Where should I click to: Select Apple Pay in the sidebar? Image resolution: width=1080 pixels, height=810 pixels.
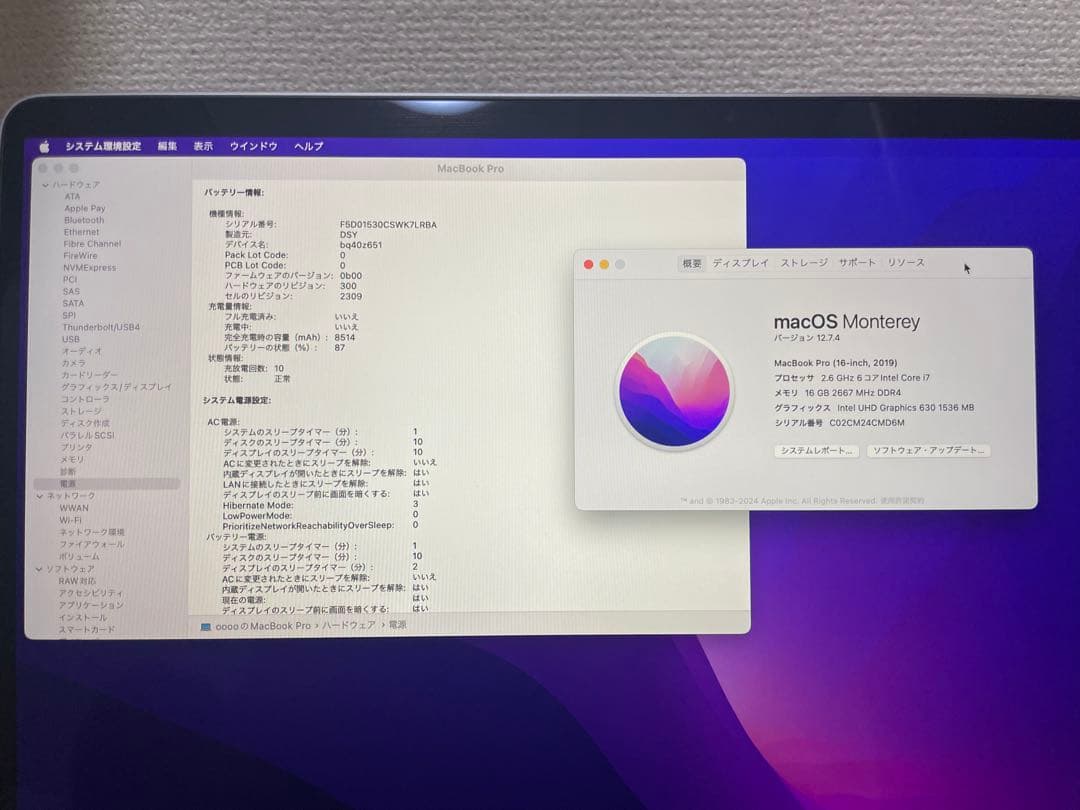(x=85, y=208)
